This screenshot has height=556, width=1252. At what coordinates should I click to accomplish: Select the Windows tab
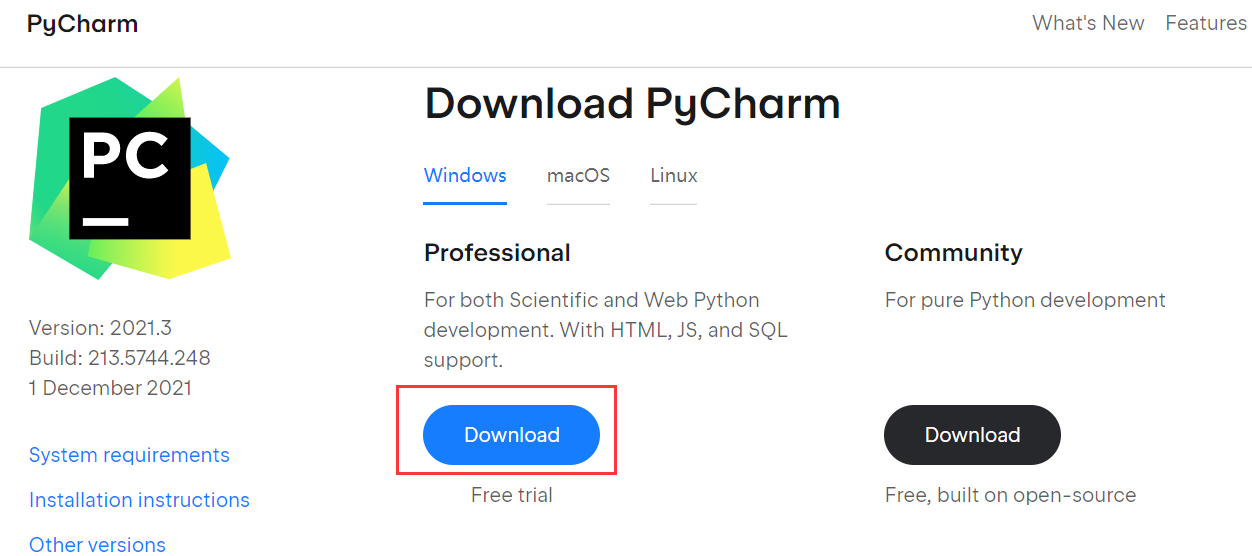pos(465,176)
